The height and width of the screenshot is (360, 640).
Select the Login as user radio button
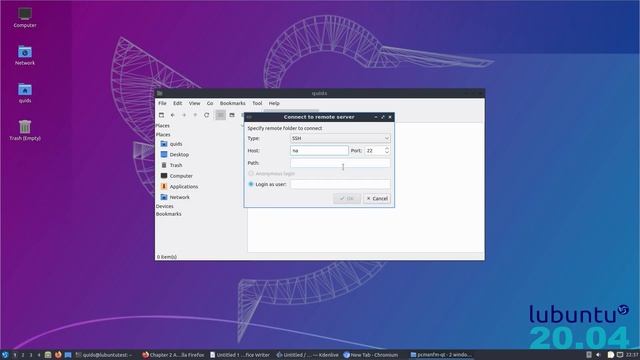(251, 184)
